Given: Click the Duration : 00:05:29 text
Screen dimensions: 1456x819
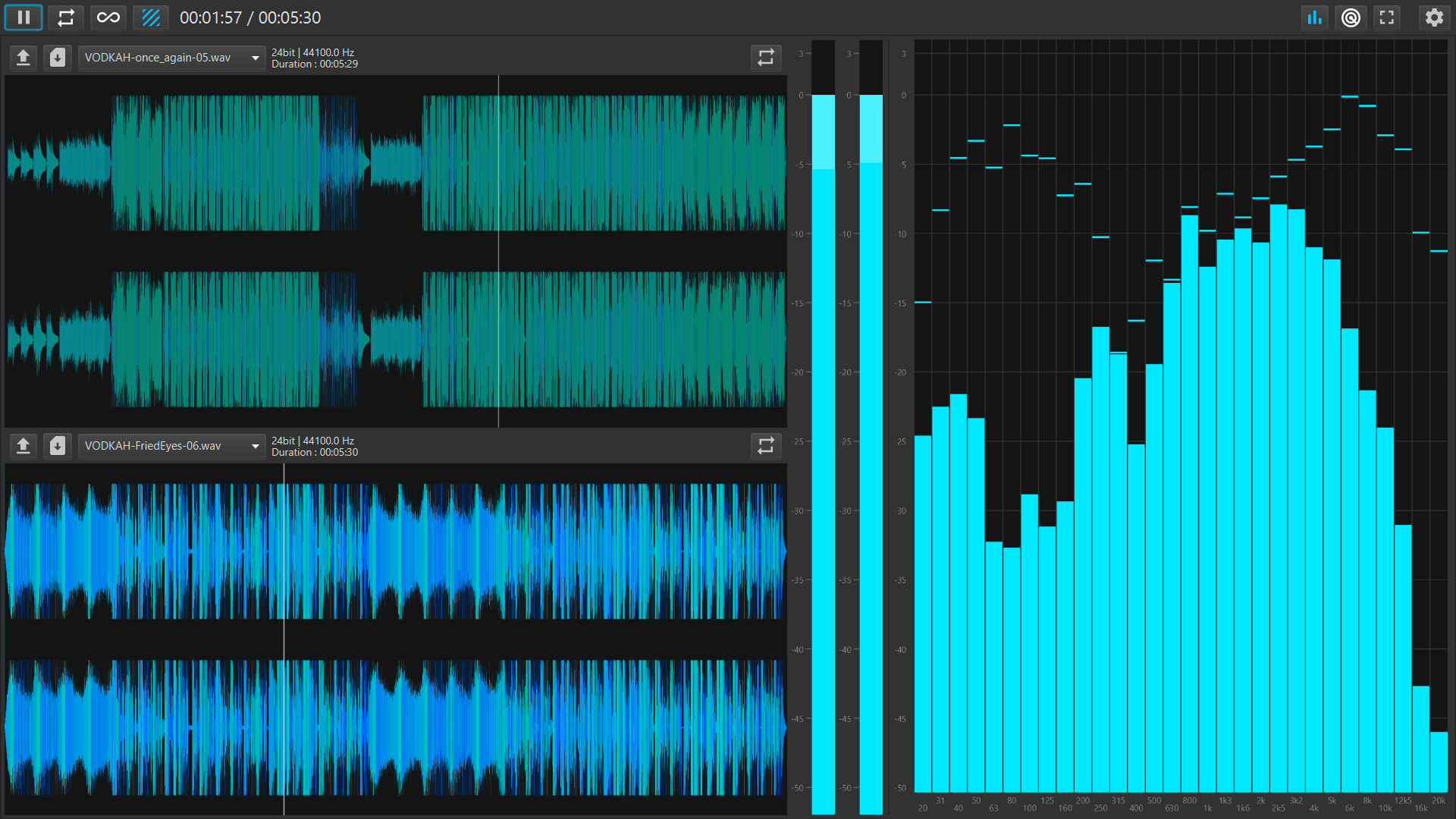Looking at the screenshot, I should (x=315, y=64).
